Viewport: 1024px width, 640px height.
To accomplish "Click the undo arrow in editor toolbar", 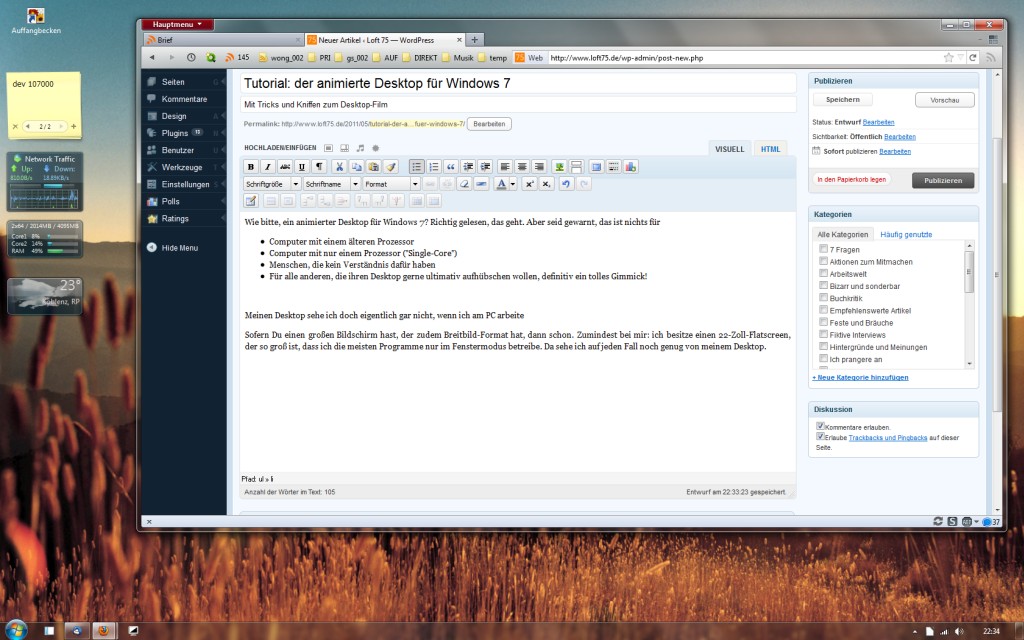I will tap(565, 184).
